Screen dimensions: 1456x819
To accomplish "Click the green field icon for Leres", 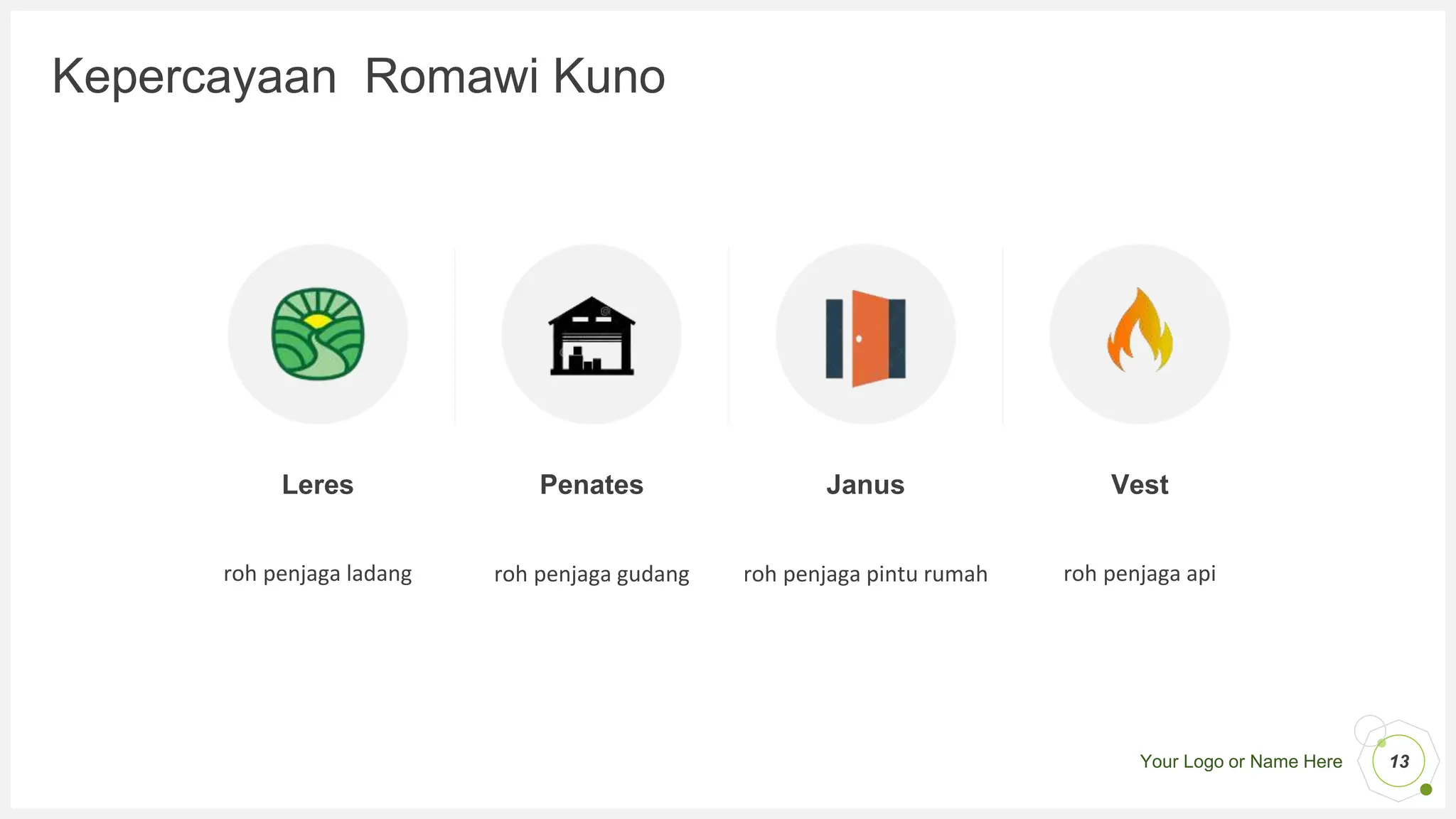I will (x=318, y=334).
